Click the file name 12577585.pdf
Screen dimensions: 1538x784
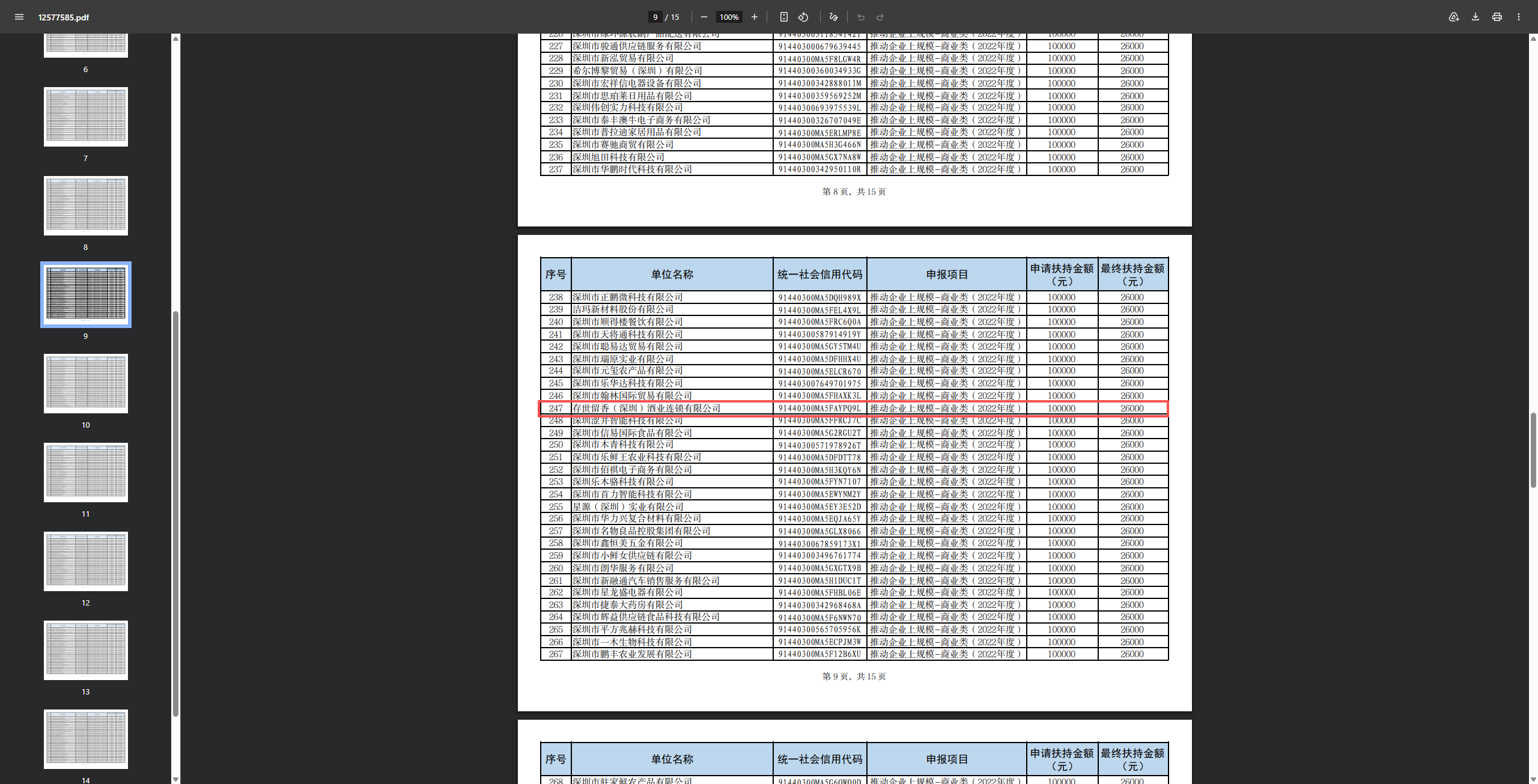[64, 17]
